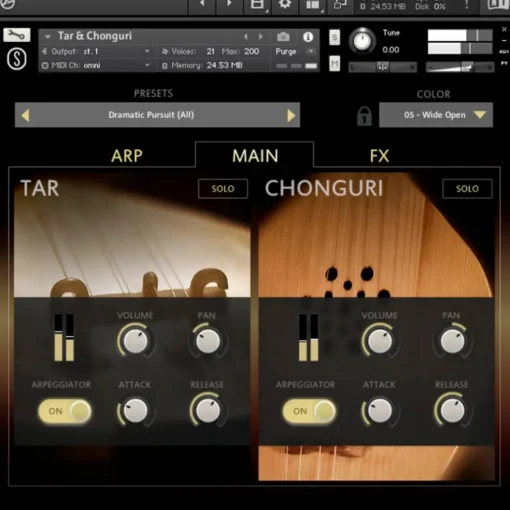Open instrument info icon
The height and width of the screenshot is (510, 510).
pos(308,37)
